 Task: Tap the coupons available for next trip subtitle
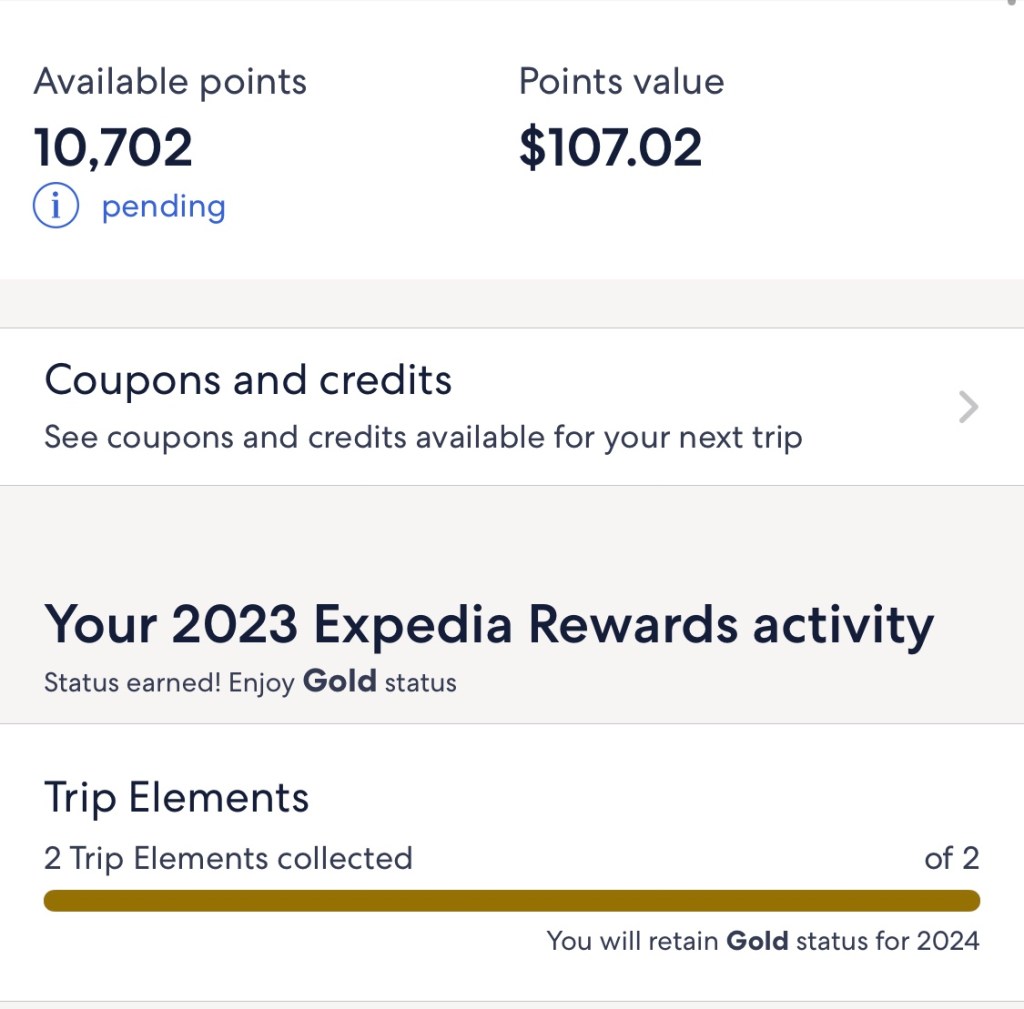tap(422, 438)
